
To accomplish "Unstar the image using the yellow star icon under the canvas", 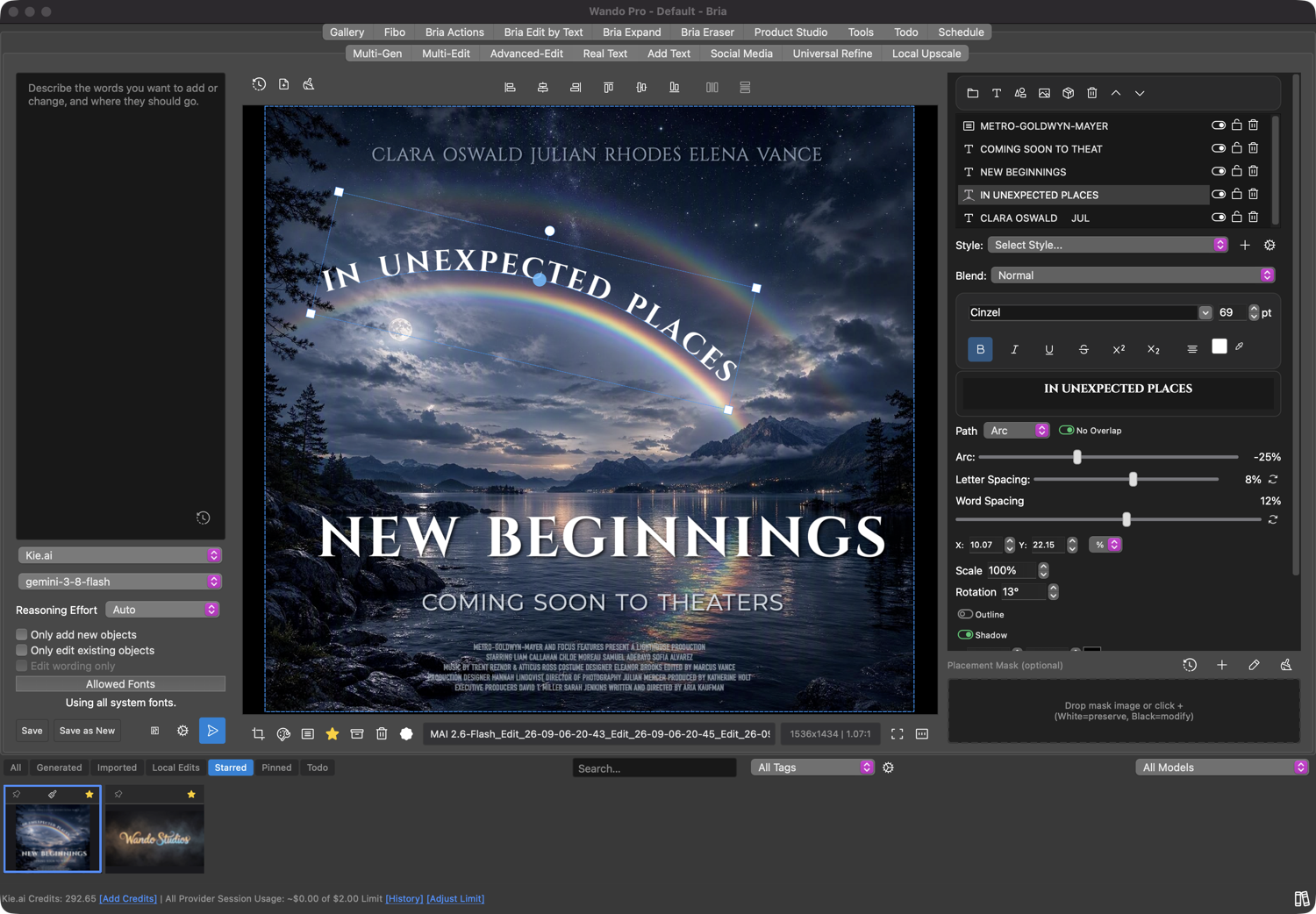I will (x=333, y=734).
